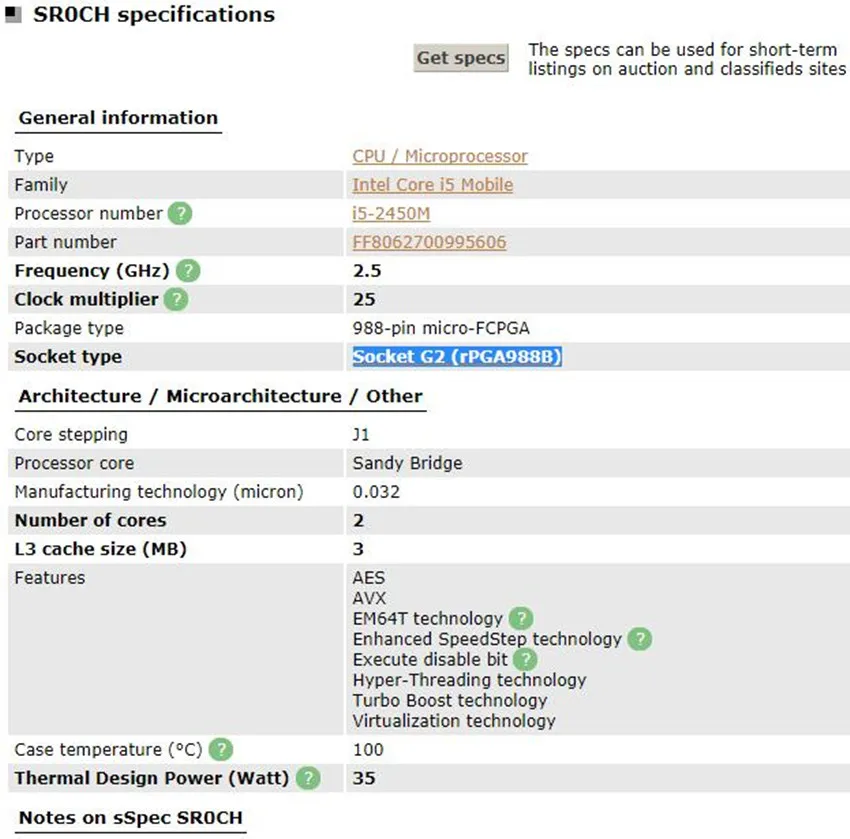
Task: Click the Architecture / Microarchitecture / Other heading
Action: (220, 396)
